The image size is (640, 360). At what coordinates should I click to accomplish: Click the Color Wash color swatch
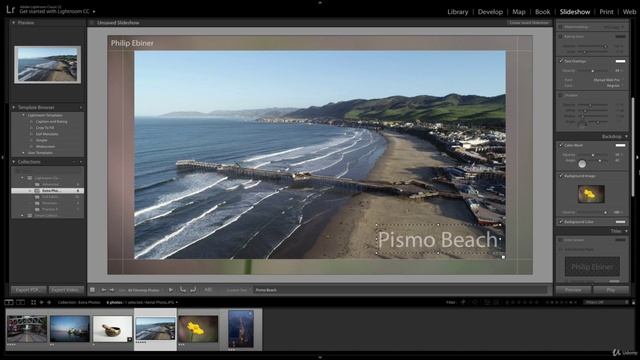(x=620, y=145)
